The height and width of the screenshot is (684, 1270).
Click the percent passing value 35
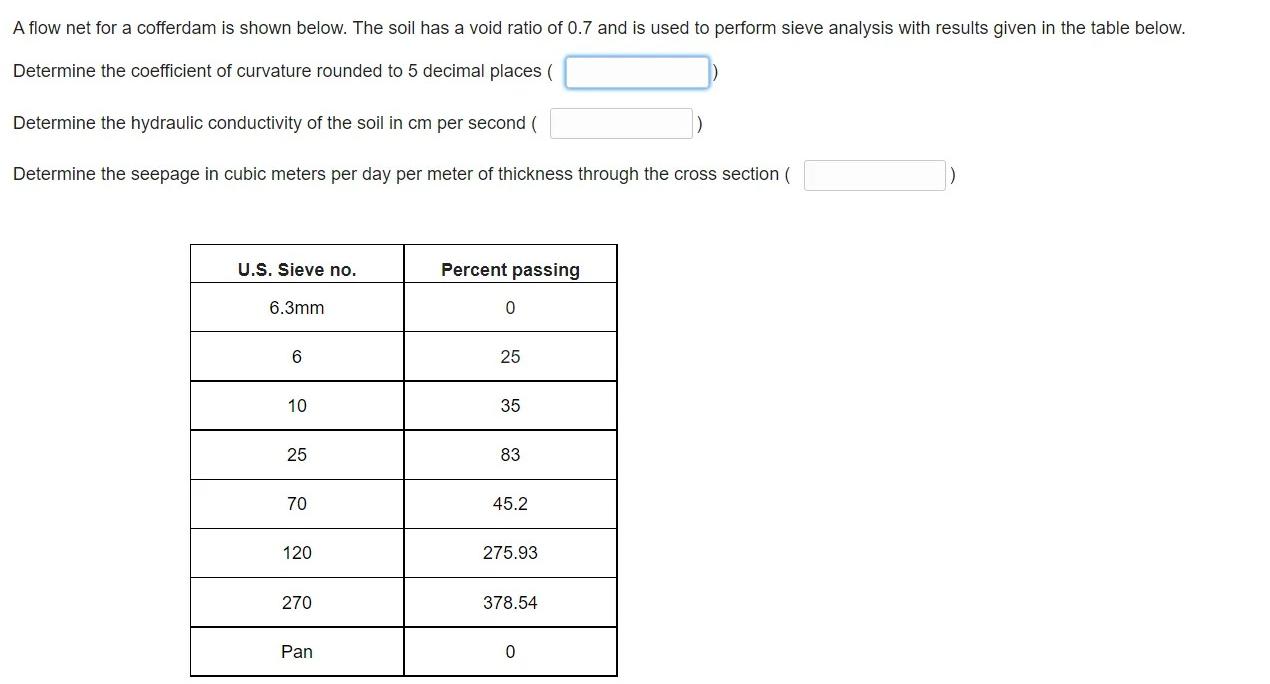[510, 405]
